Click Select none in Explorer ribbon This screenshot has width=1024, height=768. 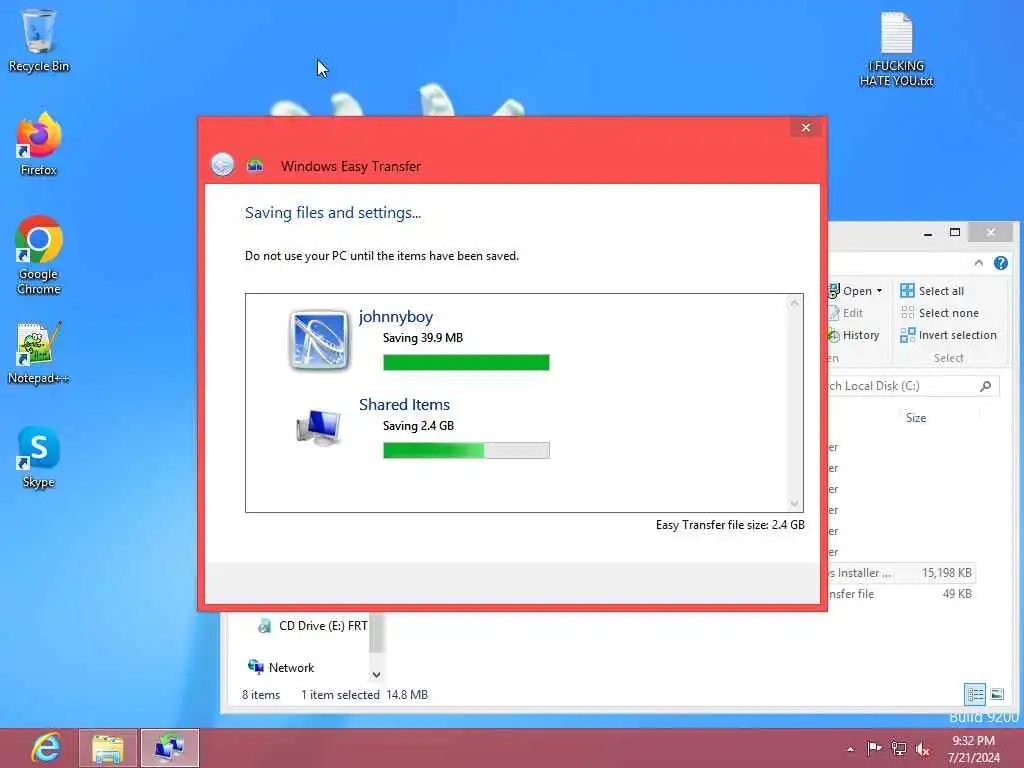pyautogui.click(x=940, y=313)
